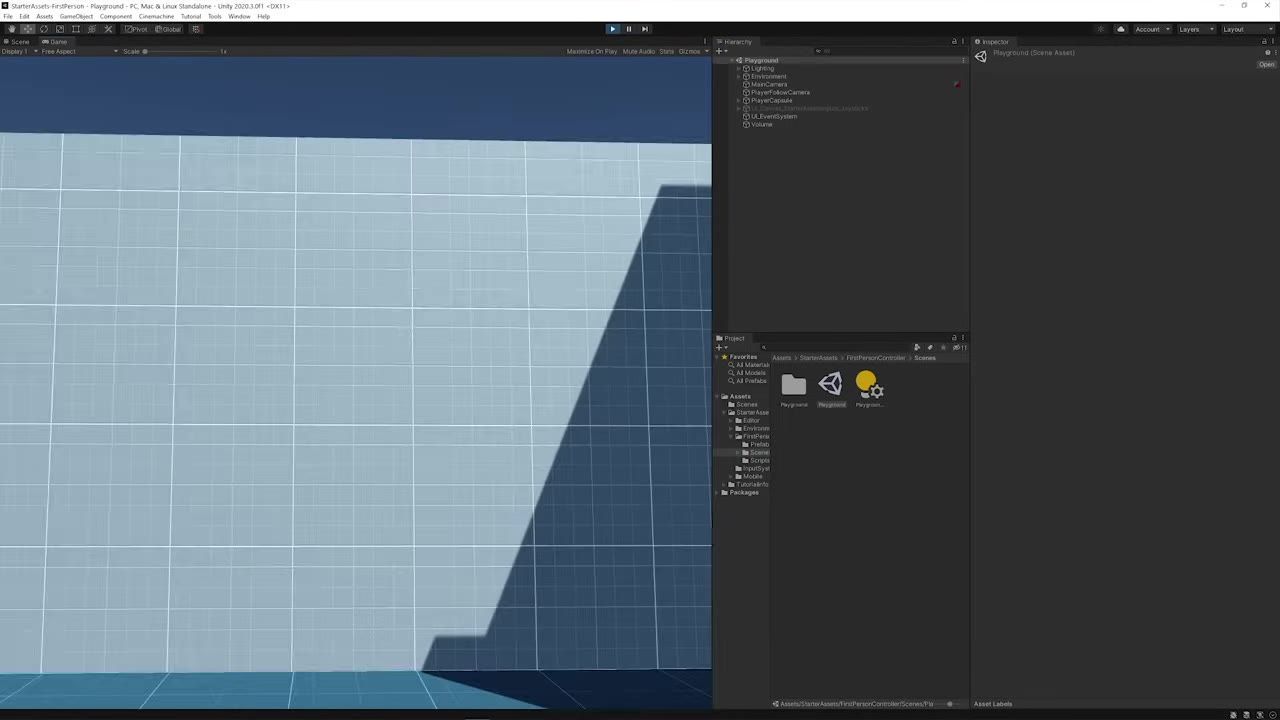Open the Layers dropdown
The image size is (1280, 720).
tap(1195, 29)
